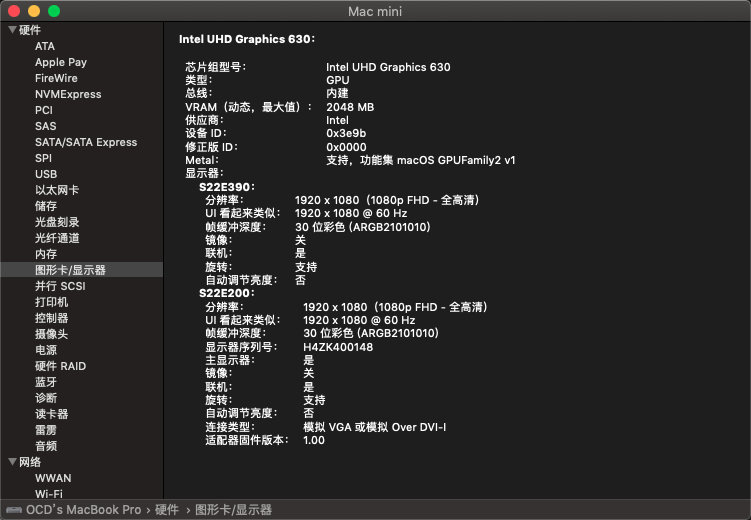Click 硬件 in the bottom path bar
The image size is (751, 520).
point(167,509)
